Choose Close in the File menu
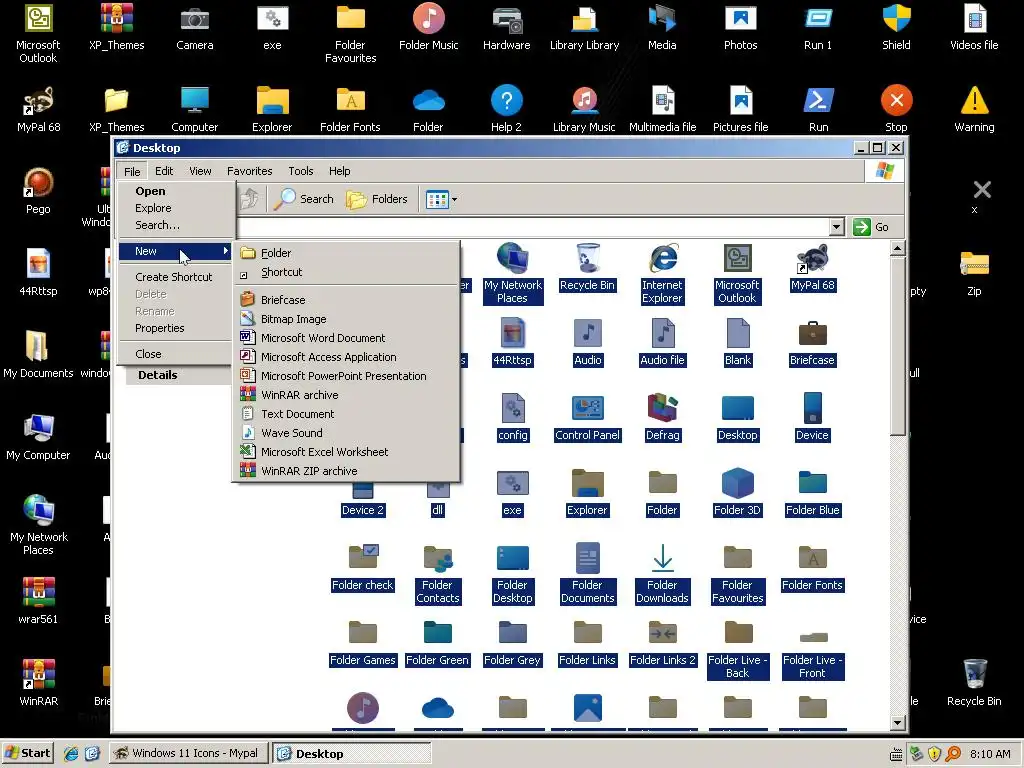The width and height of the screenshot is (1024, 768). click(x=176, y=354)
